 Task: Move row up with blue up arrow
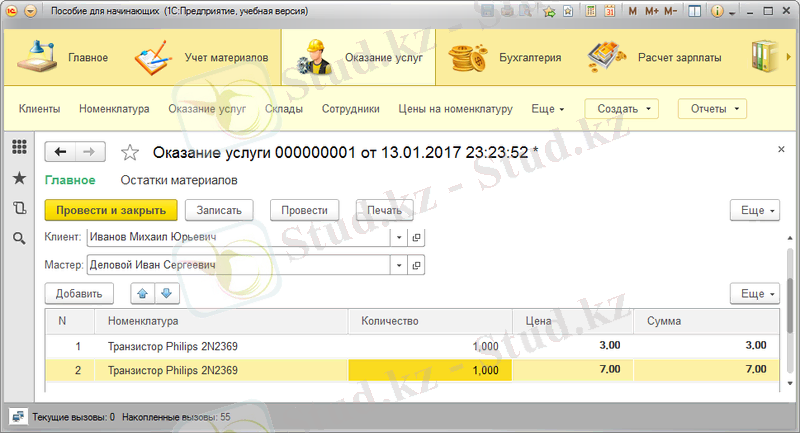point(142,294)
